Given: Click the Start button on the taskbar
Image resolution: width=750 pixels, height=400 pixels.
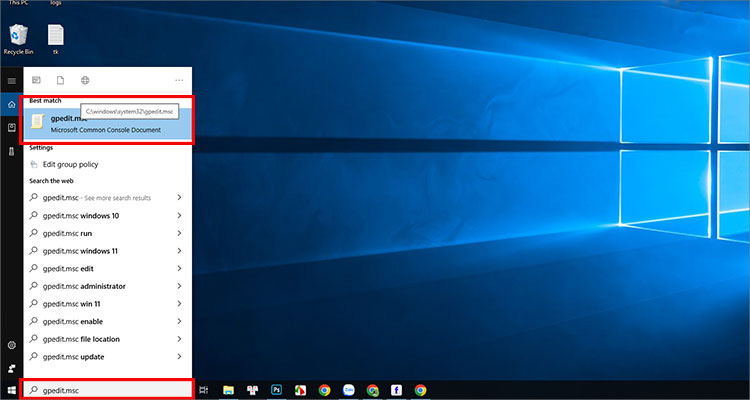Looking at the screenshot, I should pos(11,390).
